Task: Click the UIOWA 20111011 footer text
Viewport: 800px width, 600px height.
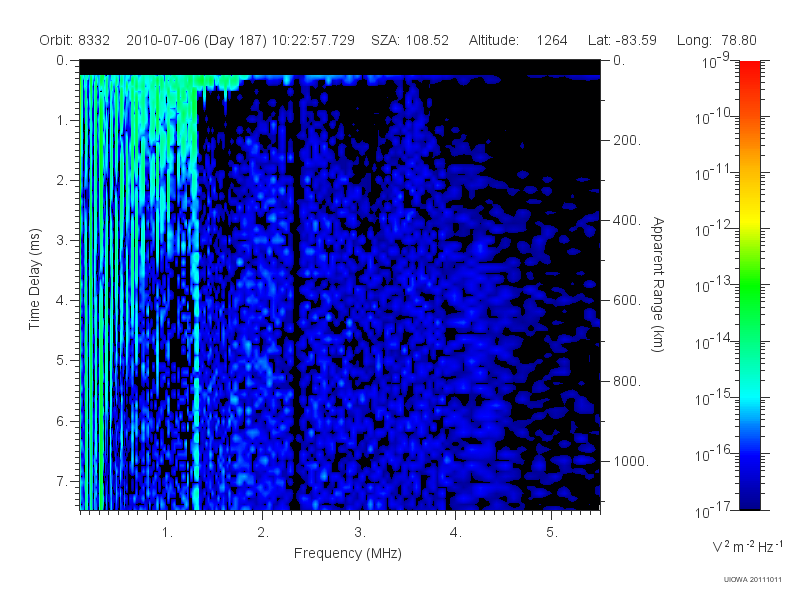Action: click(753, 579)
